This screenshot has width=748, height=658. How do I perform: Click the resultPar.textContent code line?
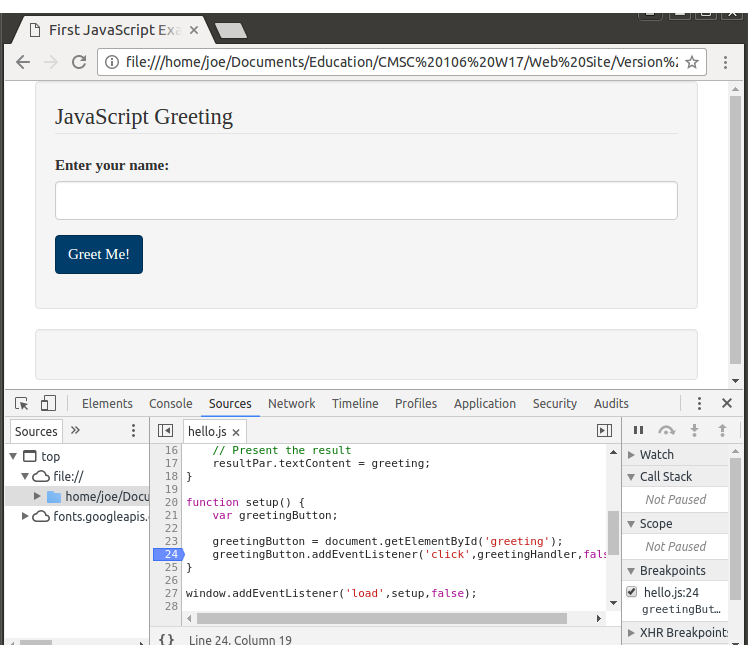click(321, 463)
